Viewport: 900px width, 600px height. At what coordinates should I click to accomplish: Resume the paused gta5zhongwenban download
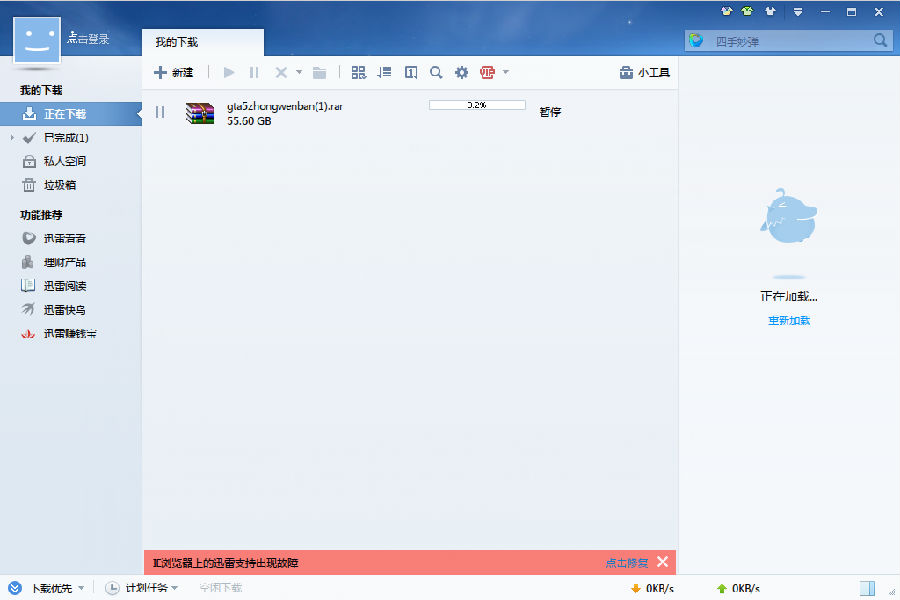point(159,111)
